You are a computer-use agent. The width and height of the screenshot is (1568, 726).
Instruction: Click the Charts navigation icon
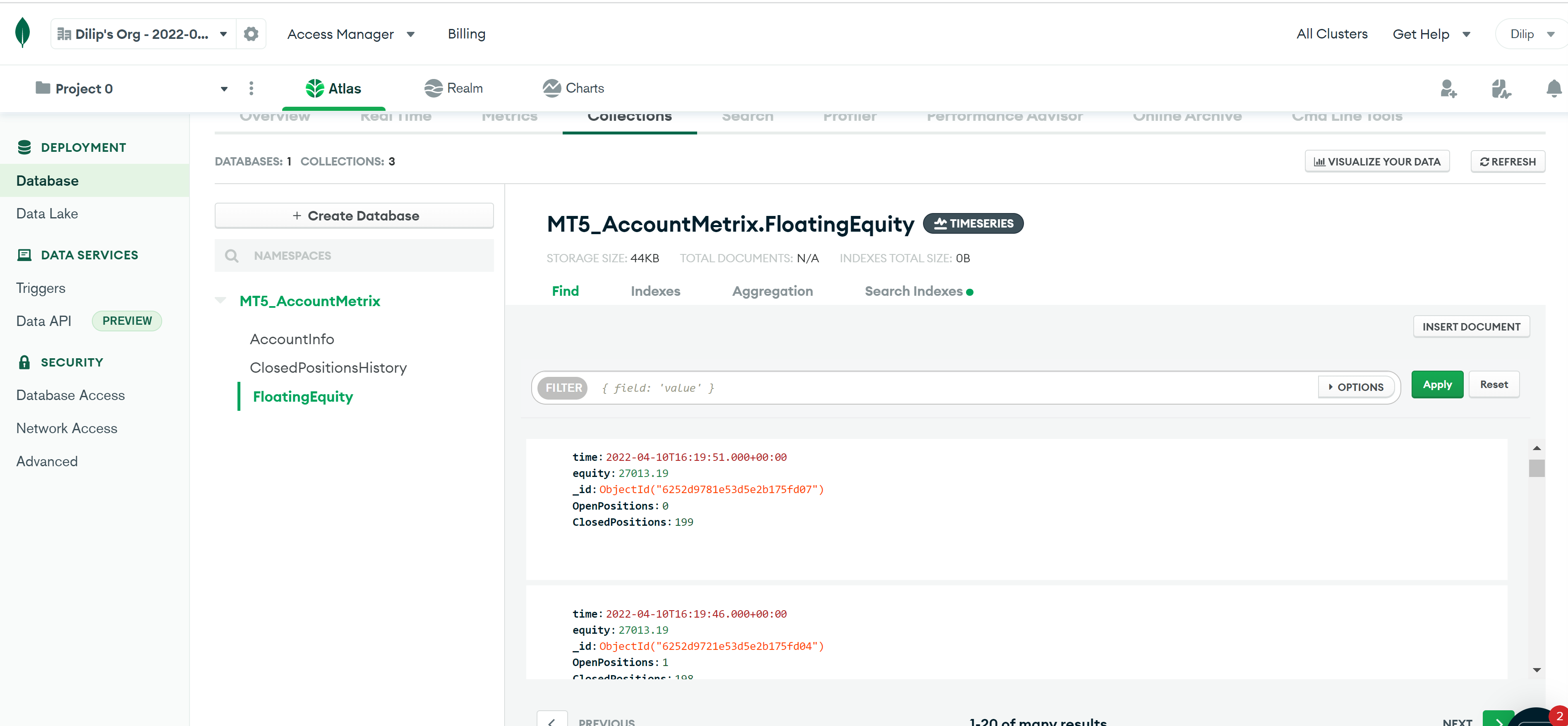point(549,88)
